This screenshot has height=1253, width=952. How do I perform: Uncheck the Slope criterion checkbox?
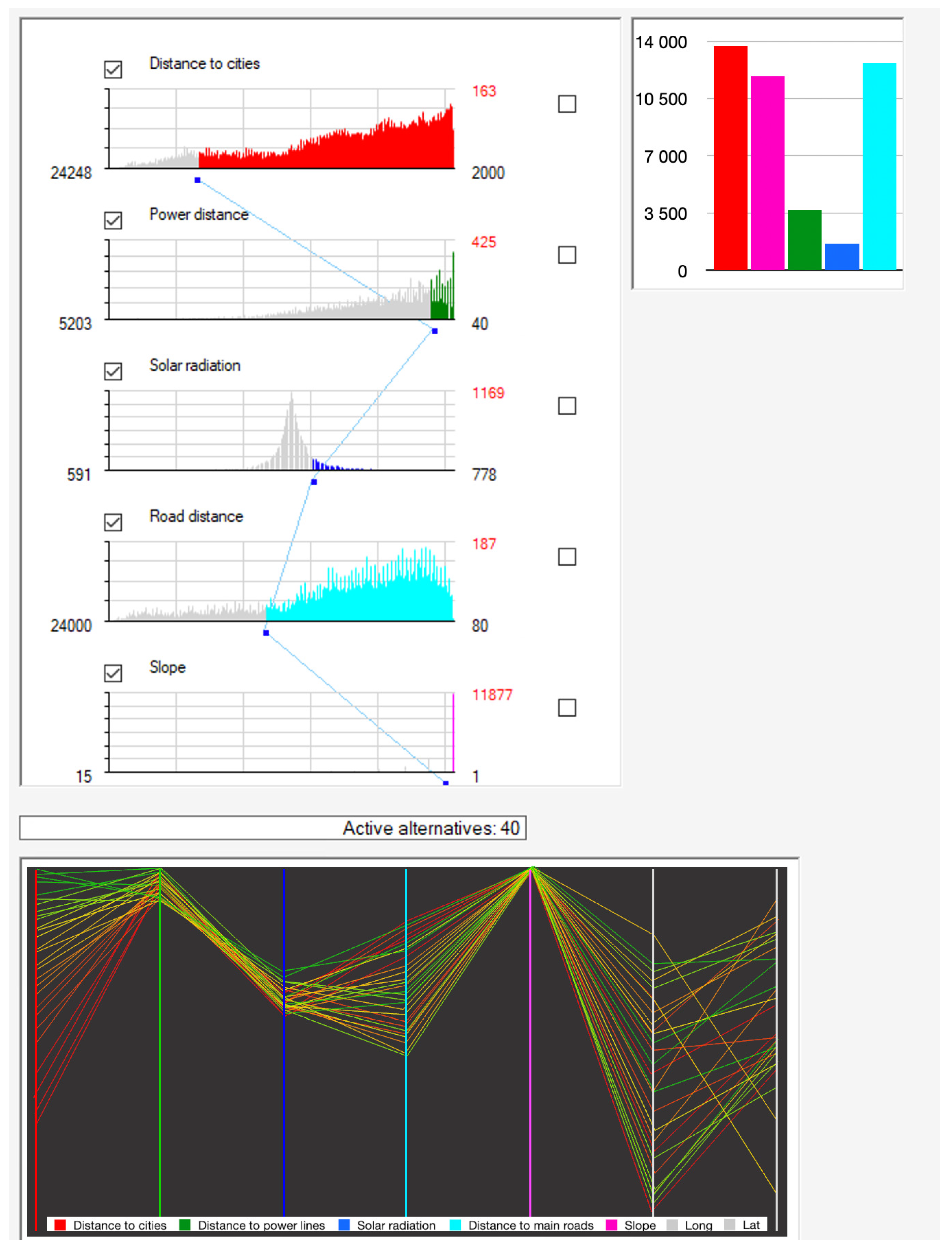click(113, 673)
